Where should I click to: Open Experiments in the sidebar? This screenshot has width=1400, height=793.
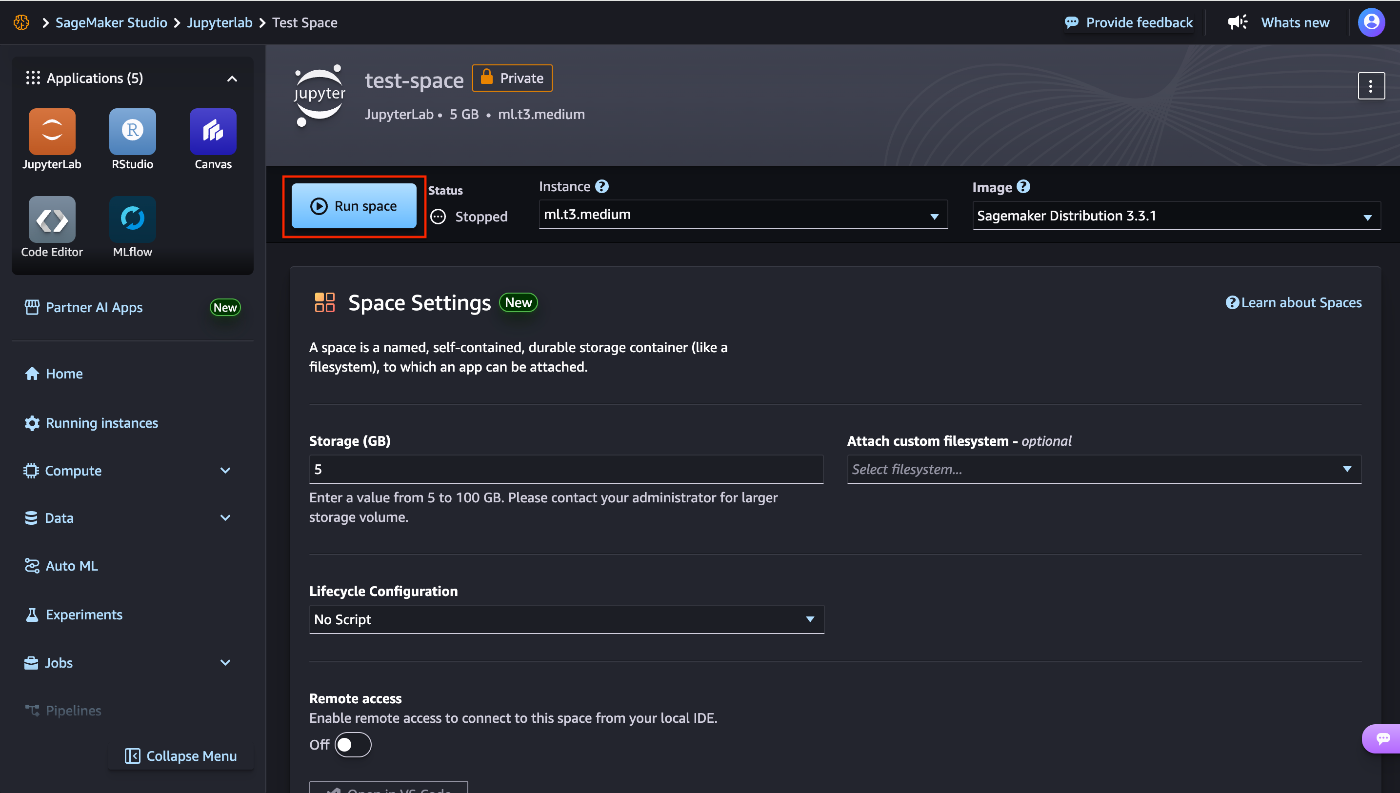(x=72, y=615)
